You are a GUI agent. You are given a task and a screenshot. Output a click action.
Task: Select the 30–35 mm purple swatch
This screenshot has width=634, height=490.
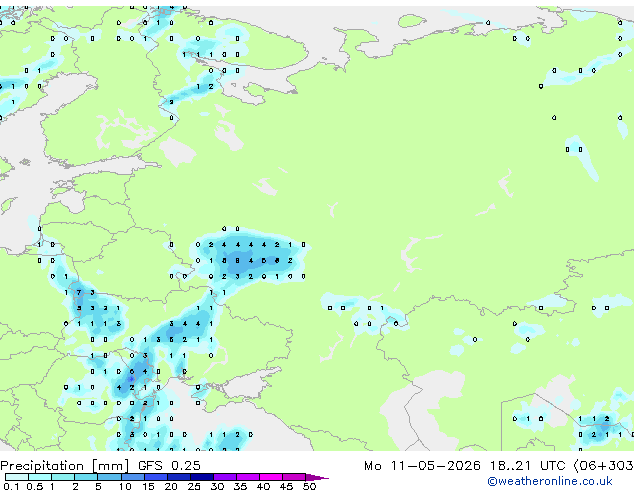coord(225,477)
